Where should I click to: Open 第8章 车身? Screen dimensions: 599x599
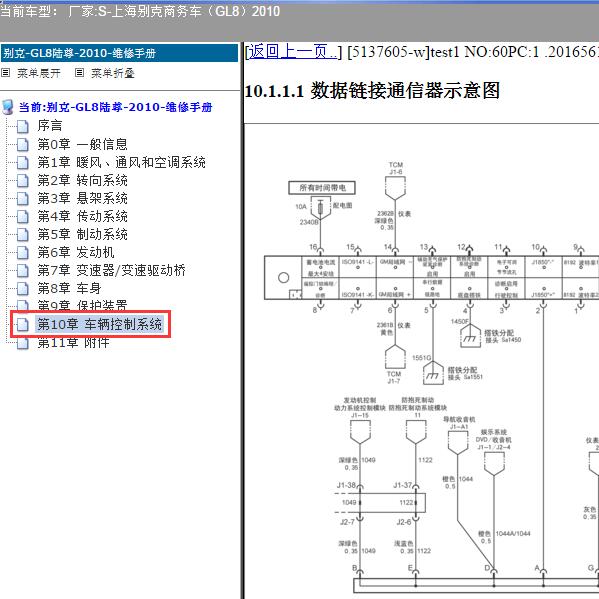pos(69,288)
